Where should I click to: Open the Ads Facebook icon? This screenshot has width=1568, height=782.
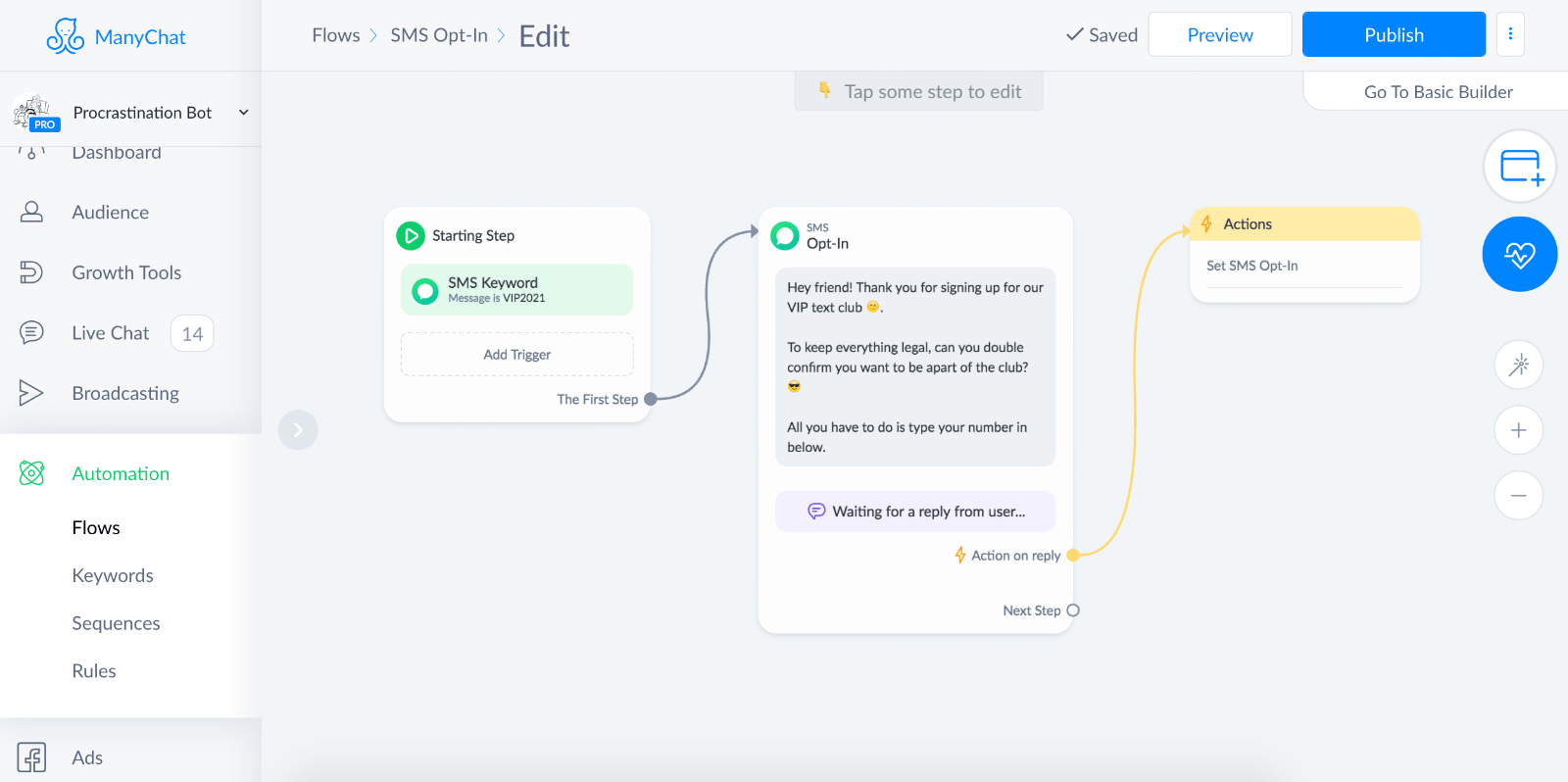[31, 758]
